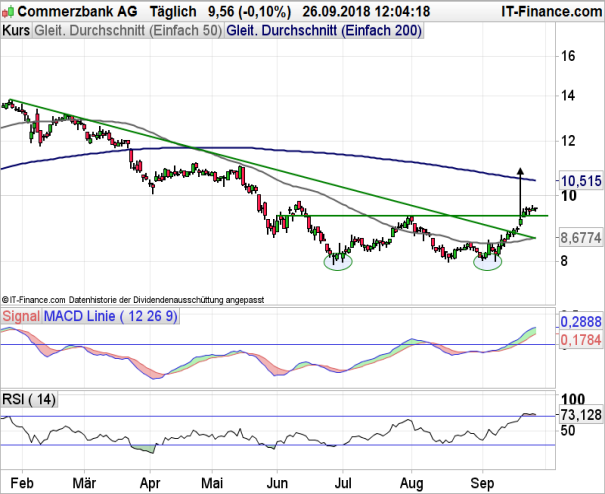605x494 pixels.
Task: Click the price axis label 12
Action: point(568,141)
